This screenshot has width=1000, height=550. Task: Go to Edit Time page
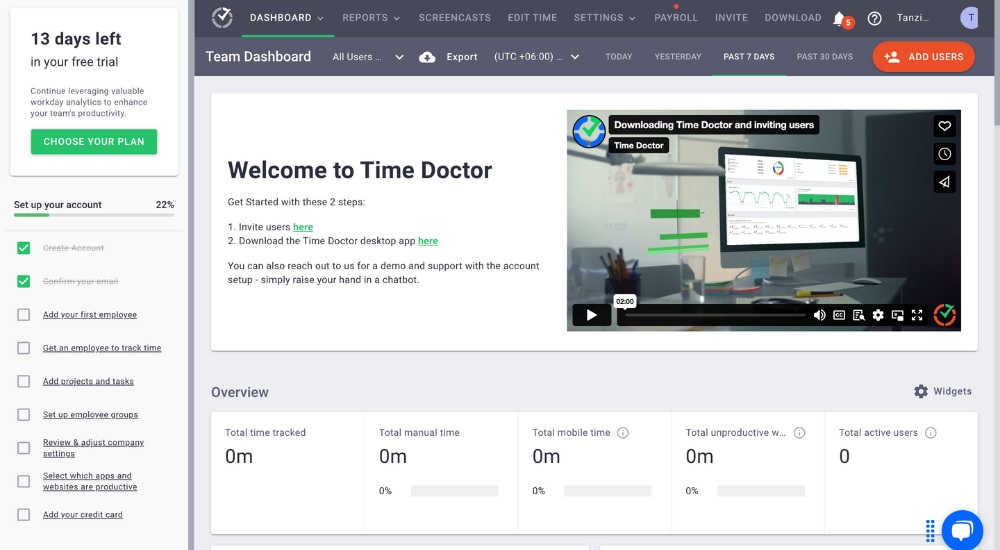click(532, 18)
